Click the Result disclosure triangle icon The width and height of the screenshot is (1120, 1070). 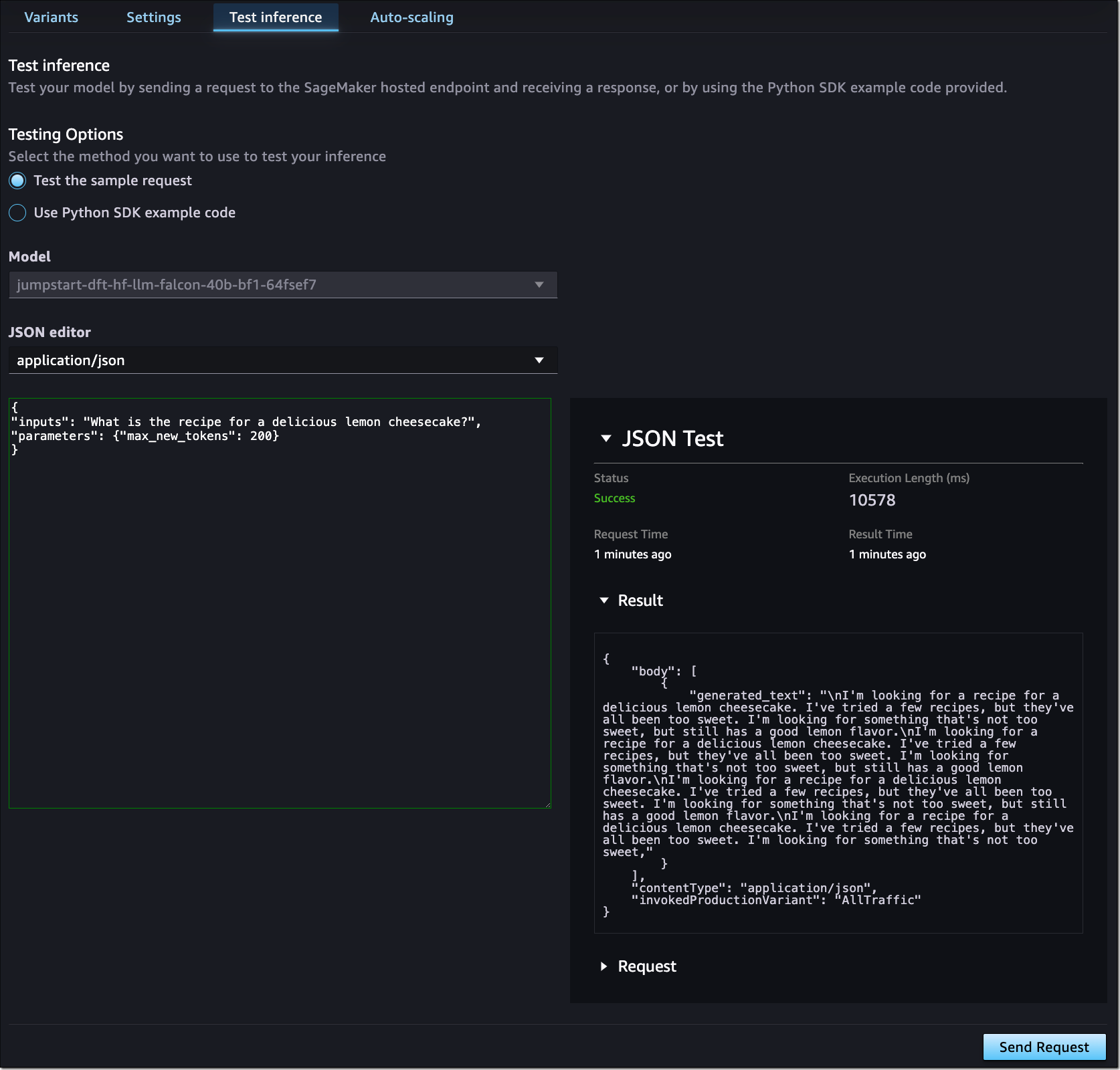pos(604,601)
